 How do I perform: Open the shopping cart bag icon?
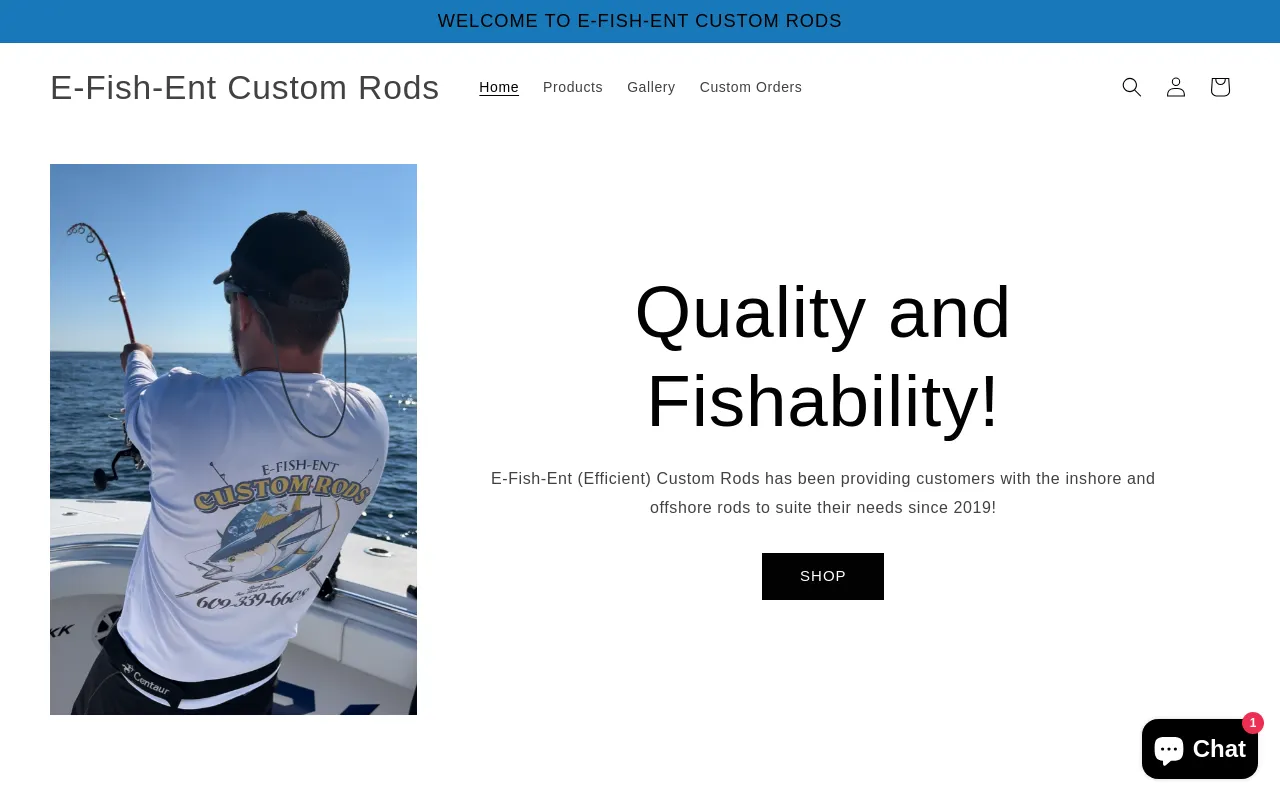pyautogui.click(x=1220, y=87)
